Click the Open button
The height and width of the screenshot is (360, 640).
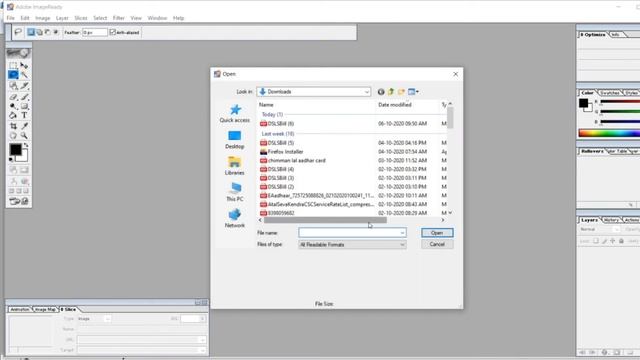pyautogui.click(x=437, y=233)
